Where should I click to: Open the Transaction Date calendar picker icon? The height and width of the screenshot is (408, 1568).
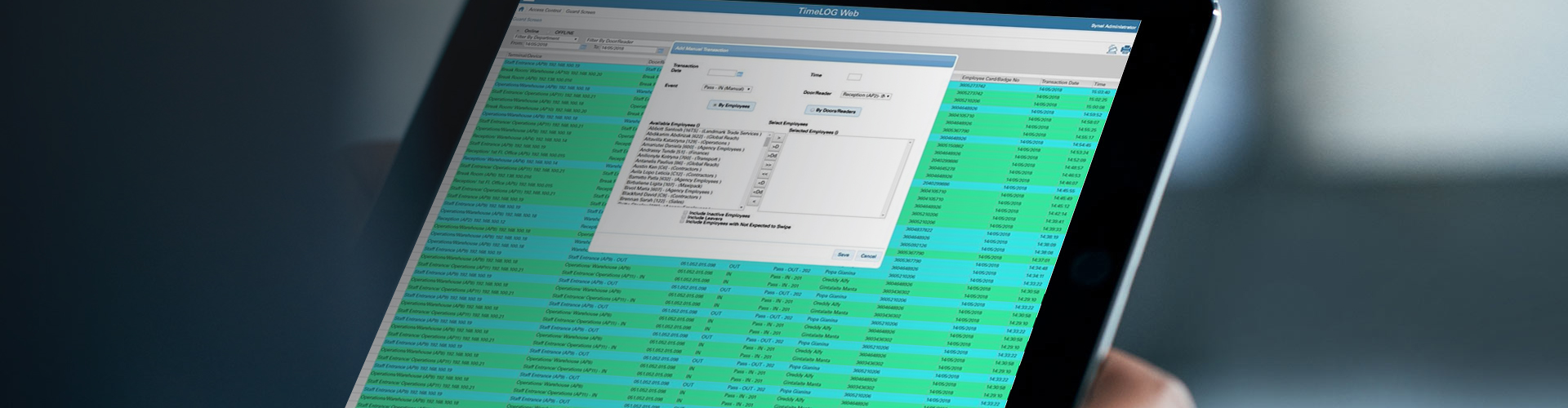tap(740, 74)
